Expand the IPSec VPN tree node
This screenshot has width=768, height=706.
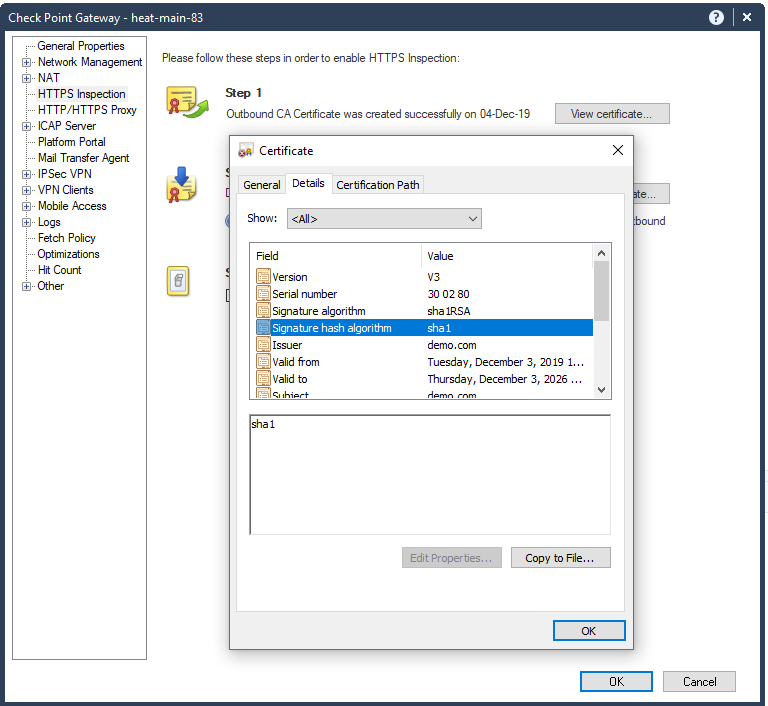coord(26,174)
